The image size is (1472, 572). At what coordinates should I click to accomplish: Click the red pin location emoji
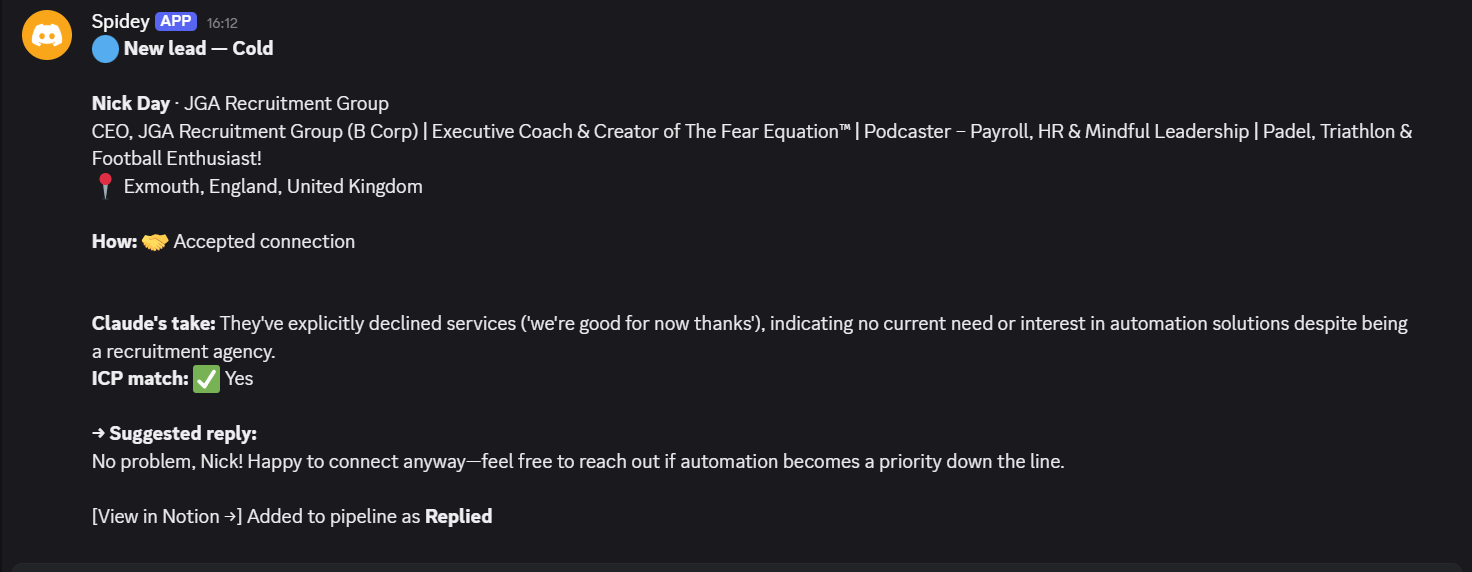pos(105,187)
